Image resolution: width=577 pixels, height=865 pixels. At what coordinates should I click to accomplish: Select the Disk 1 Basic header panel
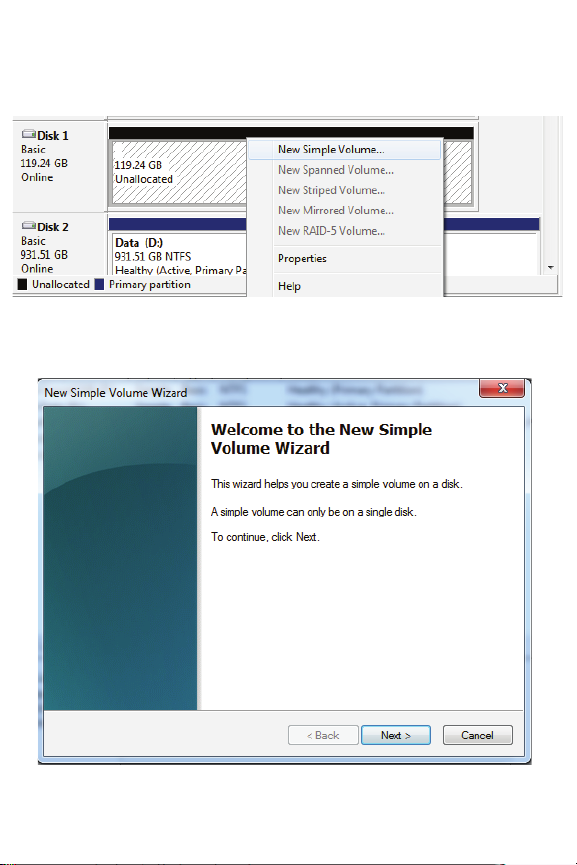click(60, 165)
